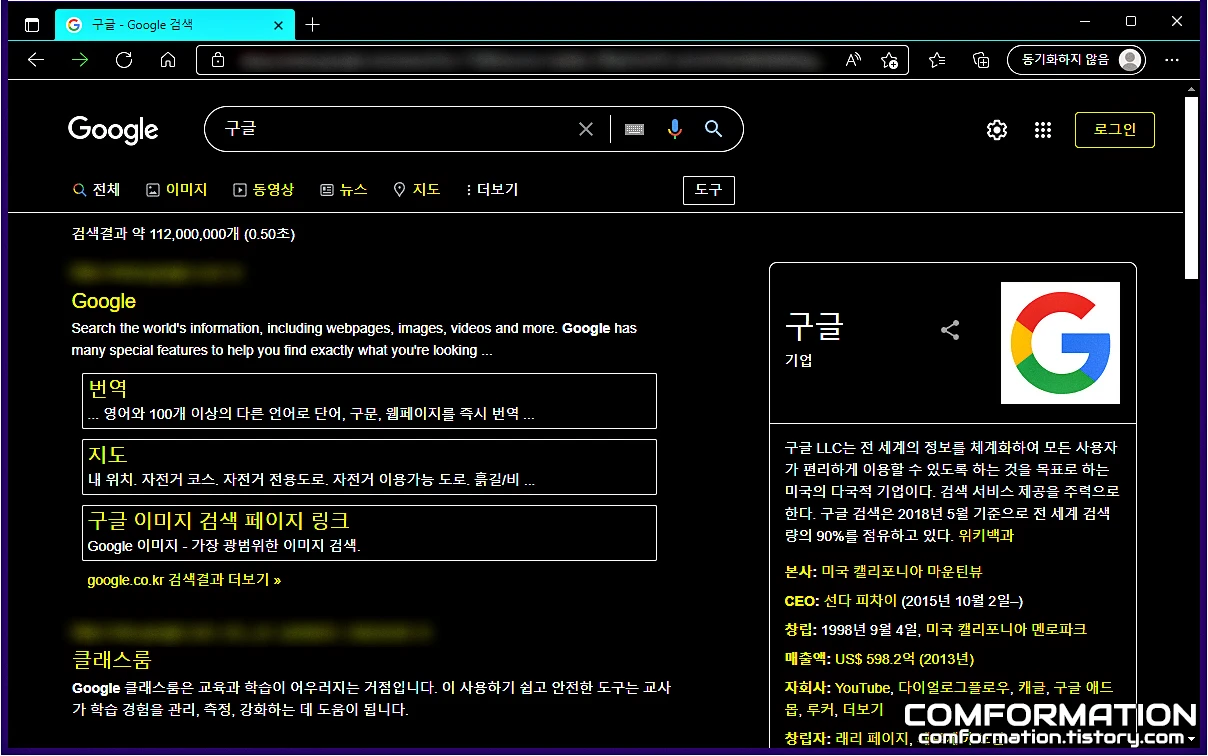Open the 지도 sitelink result
Screen dimensions: 1208x756
click(108, 455)
